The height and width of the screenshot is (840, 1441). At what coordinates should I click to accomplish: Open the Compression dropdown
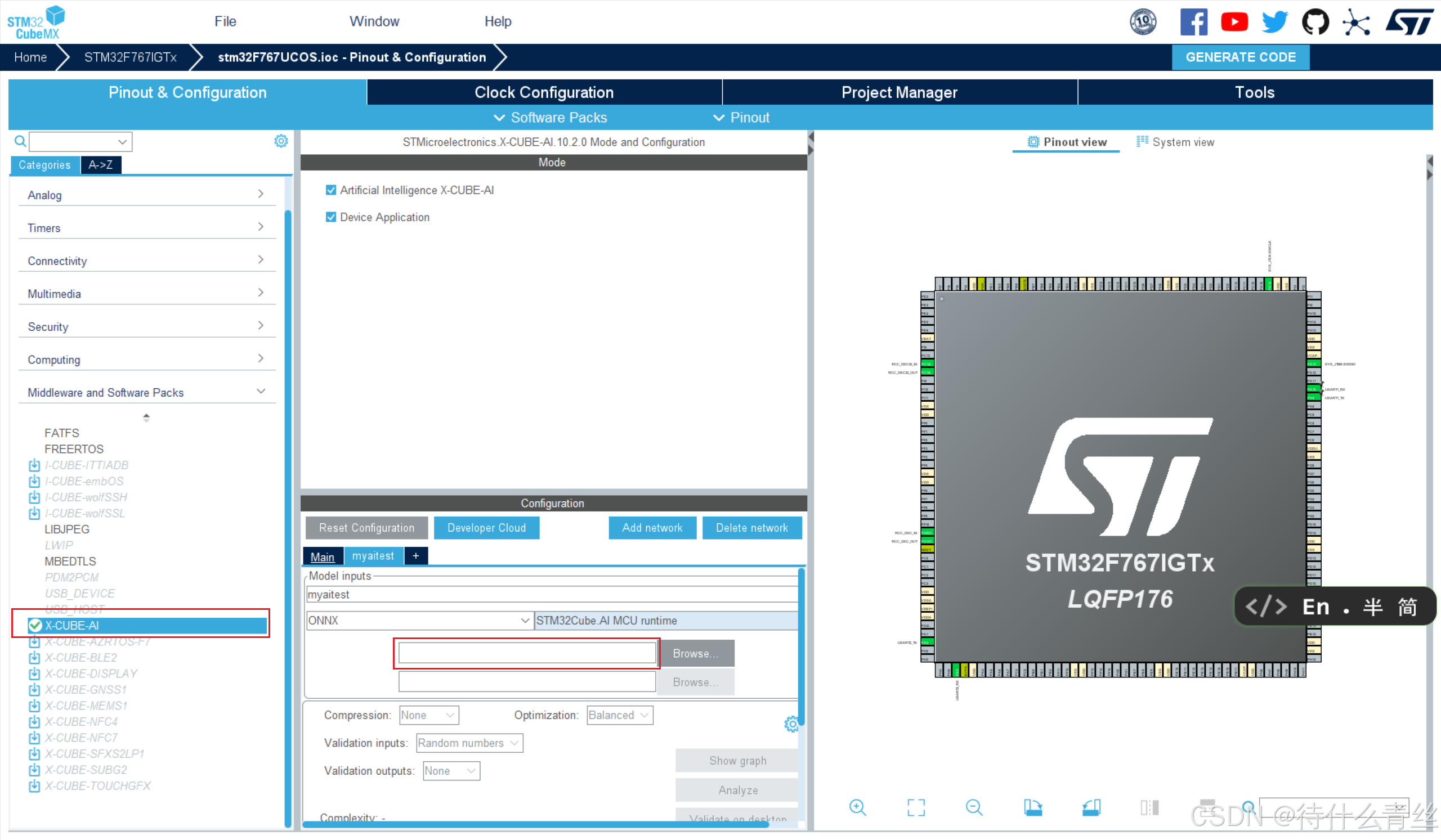[429, 715]
